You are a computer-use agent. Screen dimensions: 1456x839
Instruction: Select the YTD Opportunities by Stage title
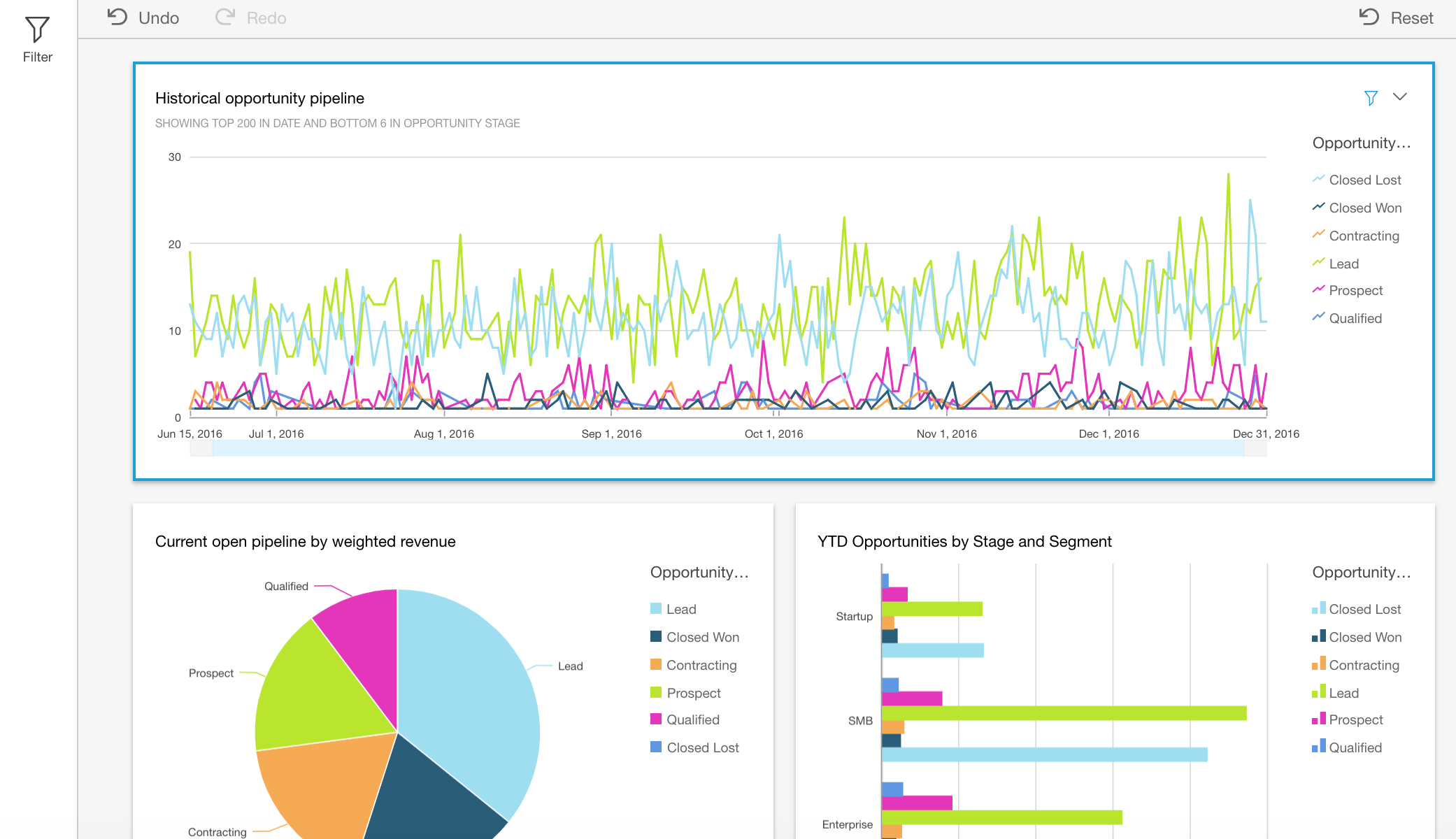pos(964,541)
